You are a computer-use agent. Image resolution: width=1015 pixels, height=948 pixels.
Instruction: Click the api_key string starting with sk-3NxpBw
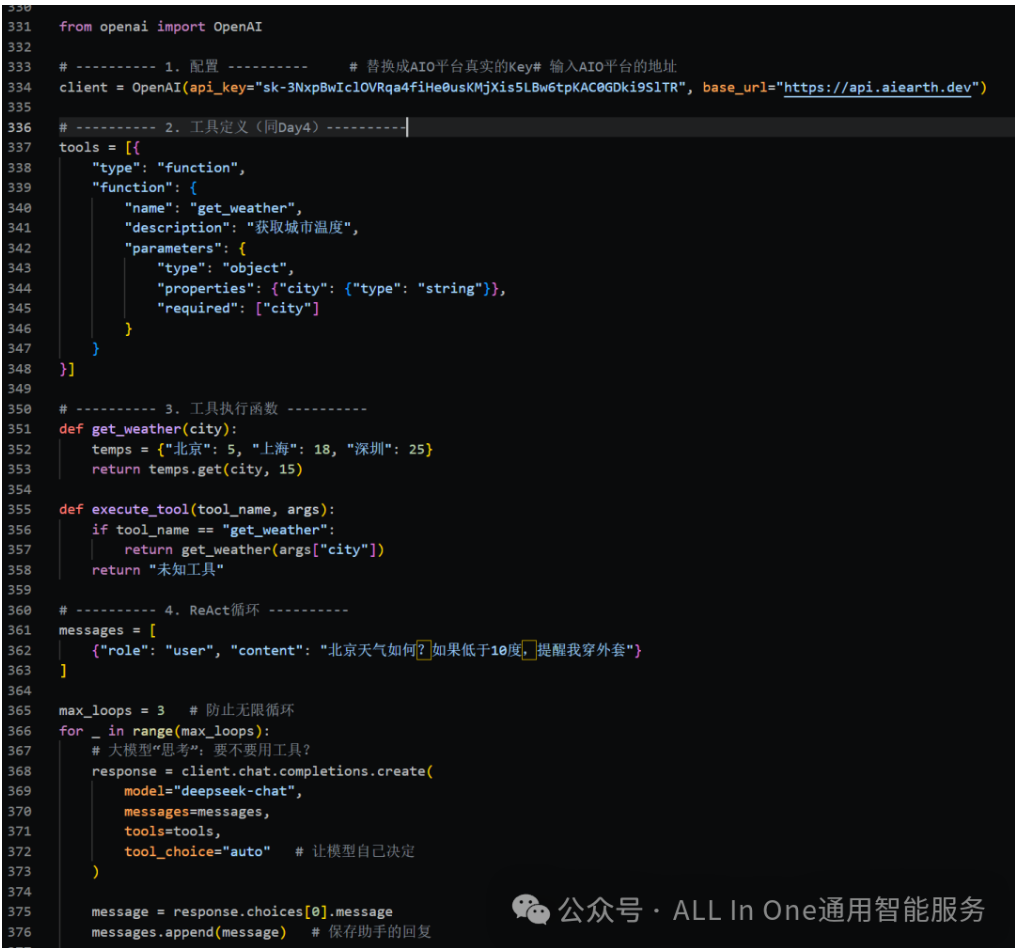click(471, 87)
